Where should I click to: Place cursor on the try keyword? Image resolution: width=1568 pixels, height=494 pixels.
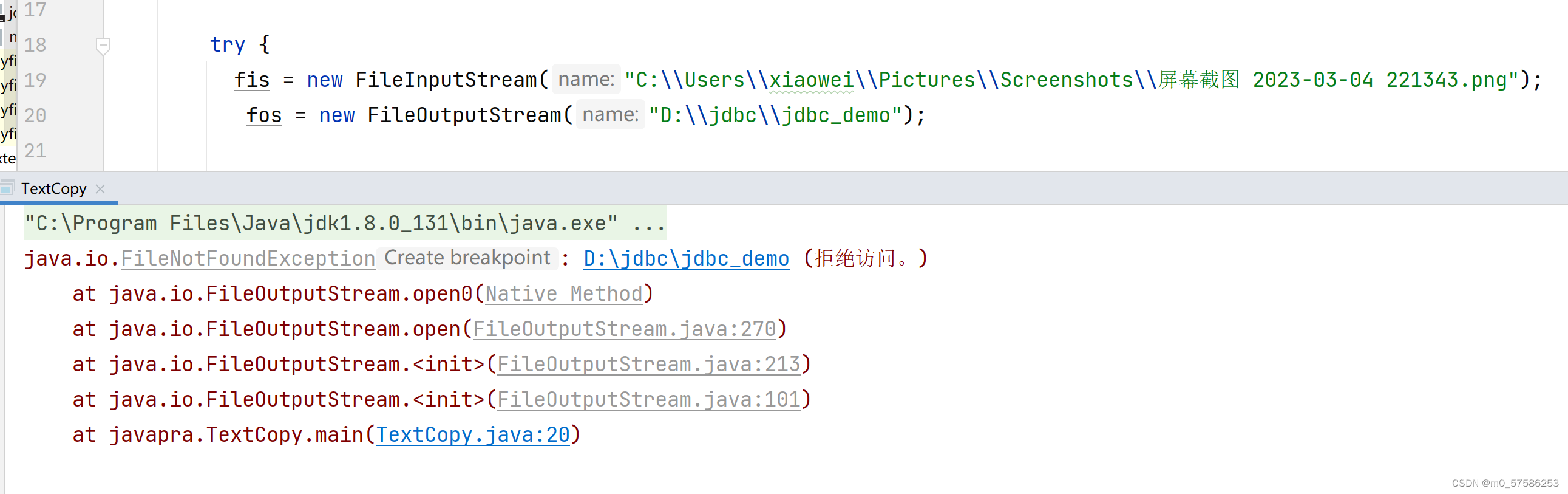pyautogui.click(x=227, y=45)
